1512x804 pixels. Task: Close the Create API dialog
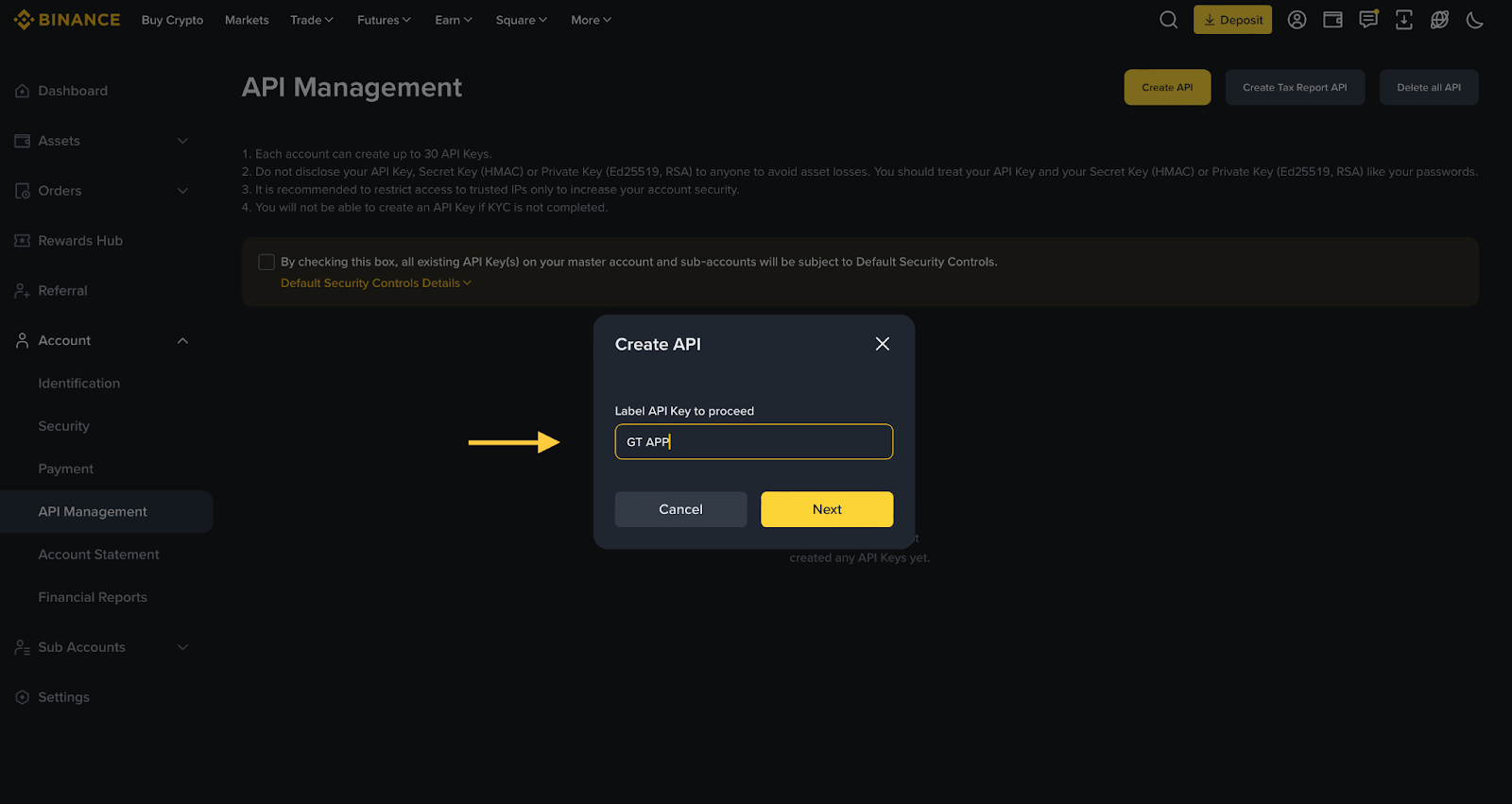pos(882,344)
